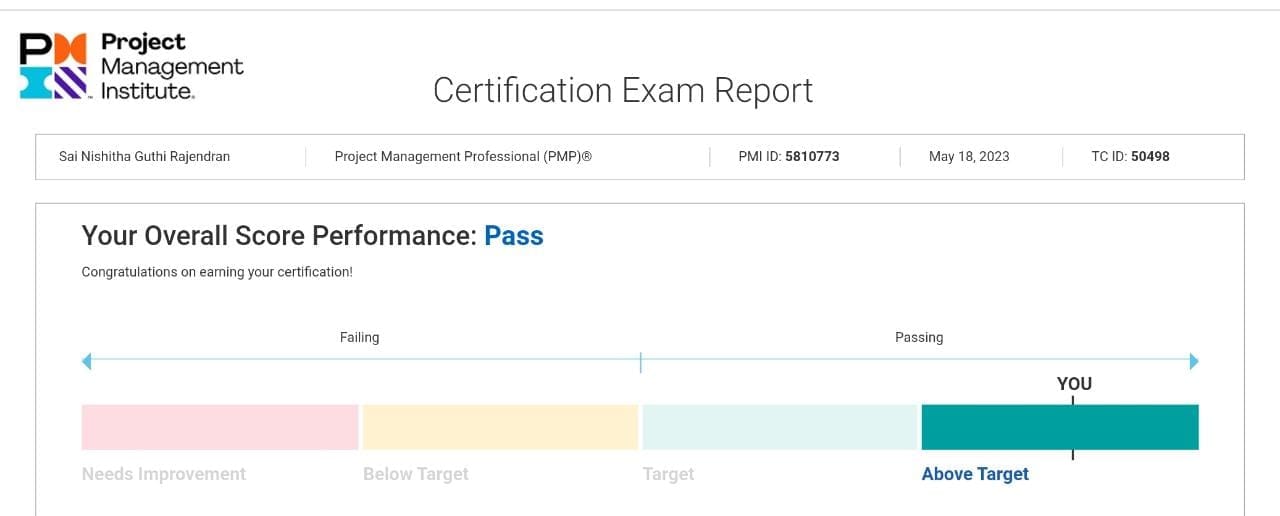Click the left arrowhead of score scale
The height and width of the screenshot is (516, 1280).
click(87, 361)
